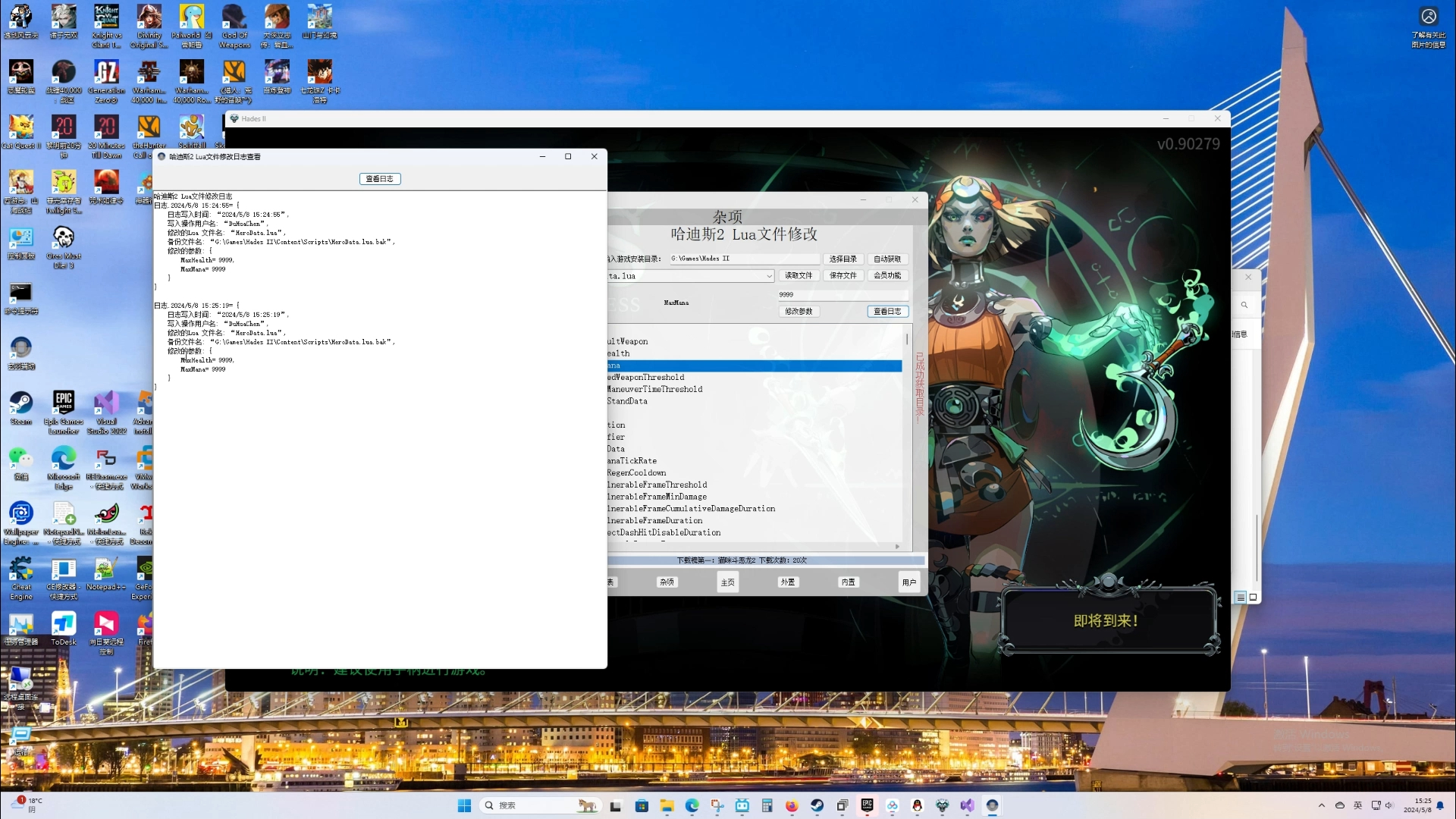Open Steam from the taskbar
The image size is (1456, 819).
817,805
